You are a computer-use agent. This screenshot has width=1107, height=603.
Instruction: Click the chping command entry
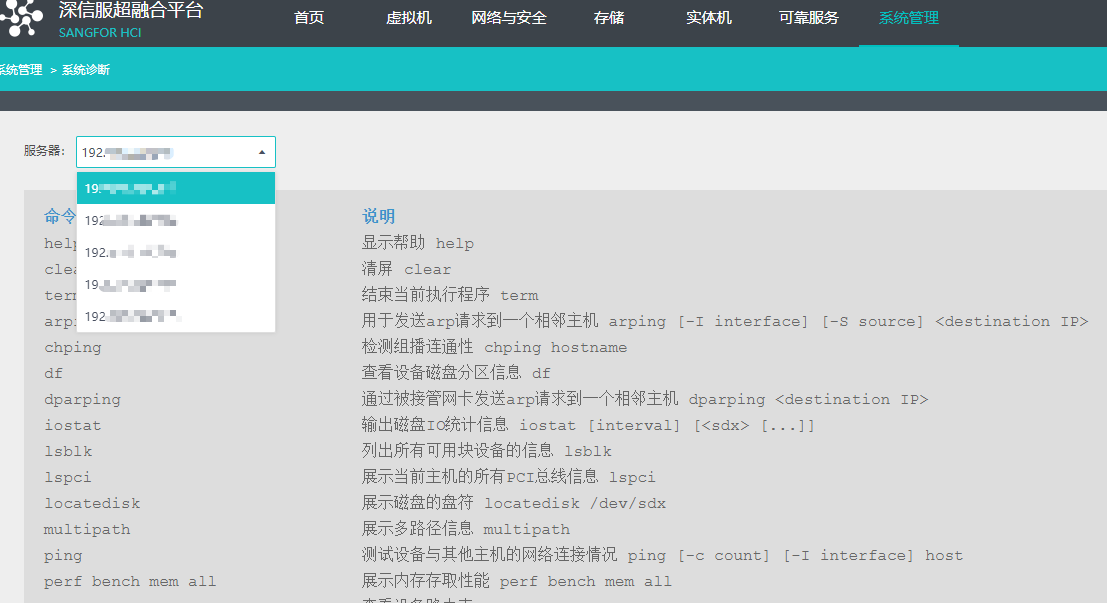72,348
